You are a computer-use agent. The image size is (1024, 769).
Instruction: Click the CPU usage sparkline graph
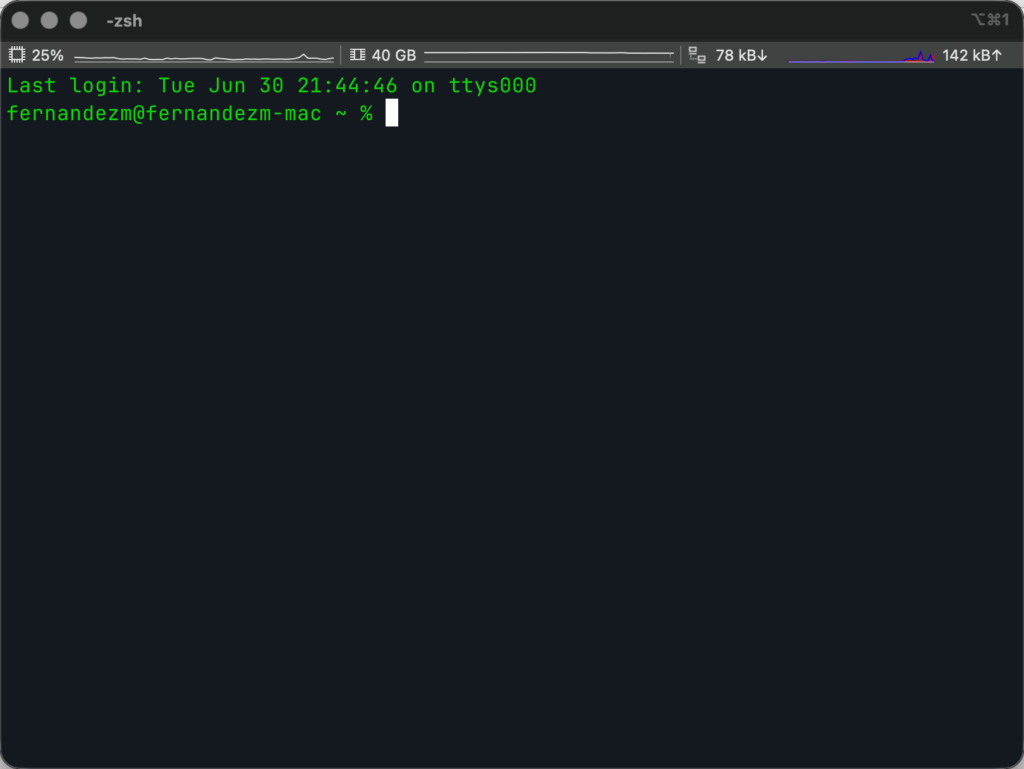(204, 57)
